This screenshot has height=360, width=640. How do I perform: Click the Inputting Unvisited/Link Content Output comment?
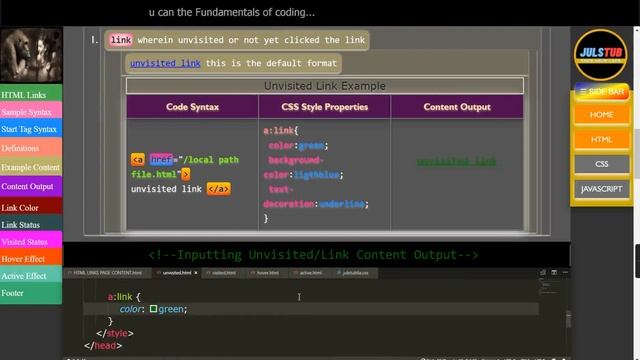313,255
